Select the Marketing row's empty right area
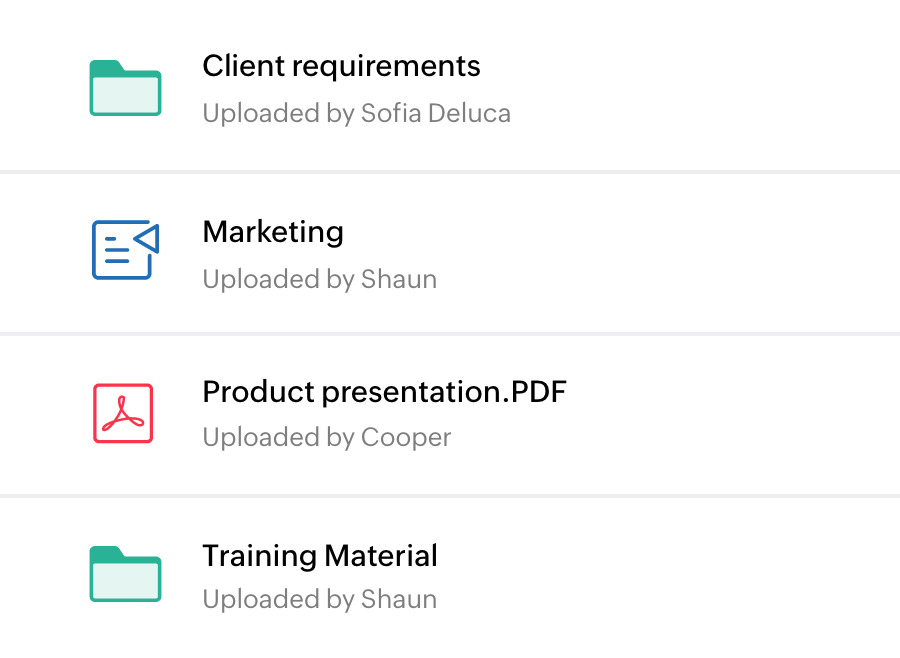The height and width of the screenshot is (658, 900). coord(720,252)
